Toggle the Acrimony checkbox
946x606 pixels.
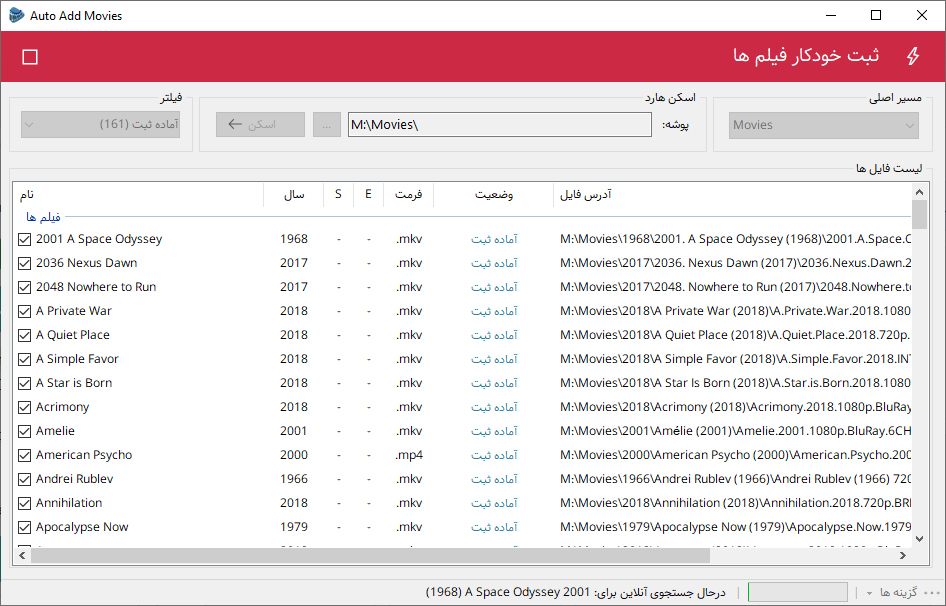click(x=24, y=407)
